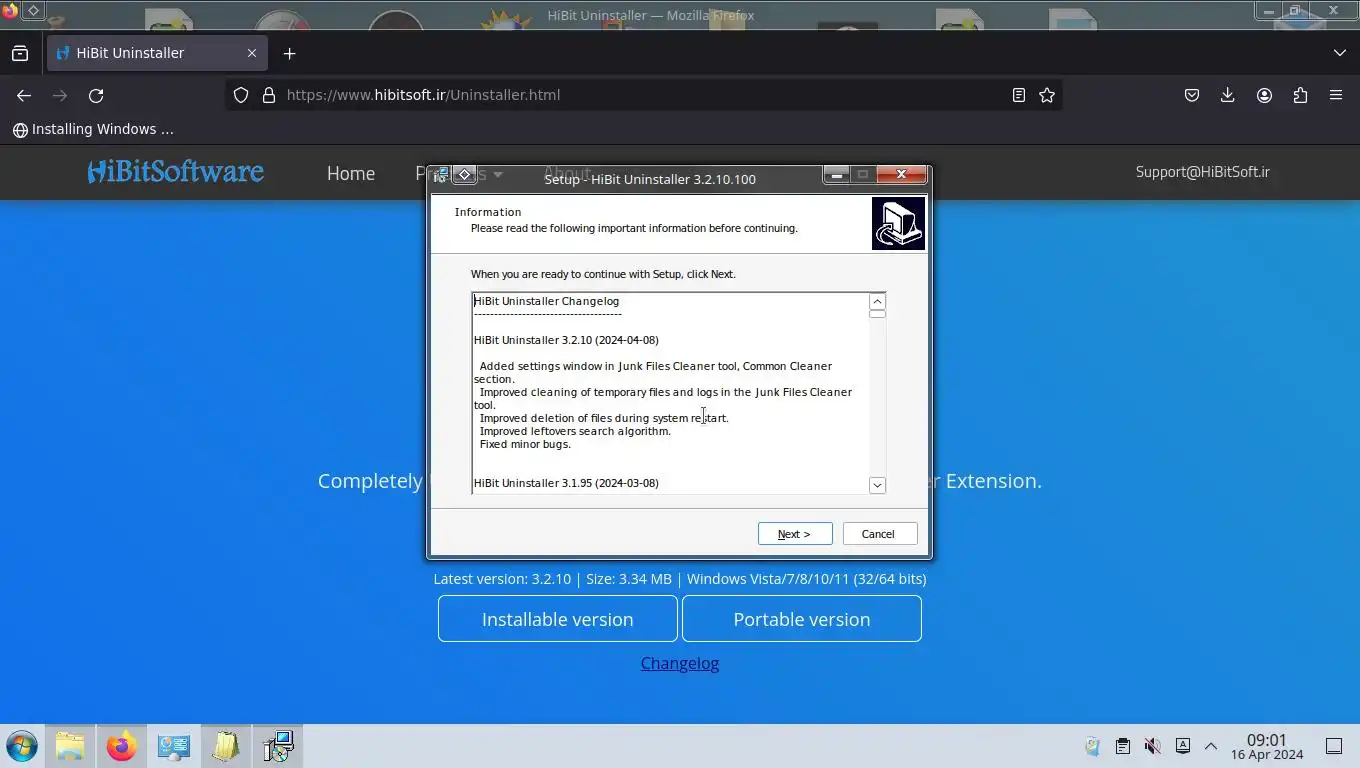
Task: Open the Firefox View button
Action: 20,53
